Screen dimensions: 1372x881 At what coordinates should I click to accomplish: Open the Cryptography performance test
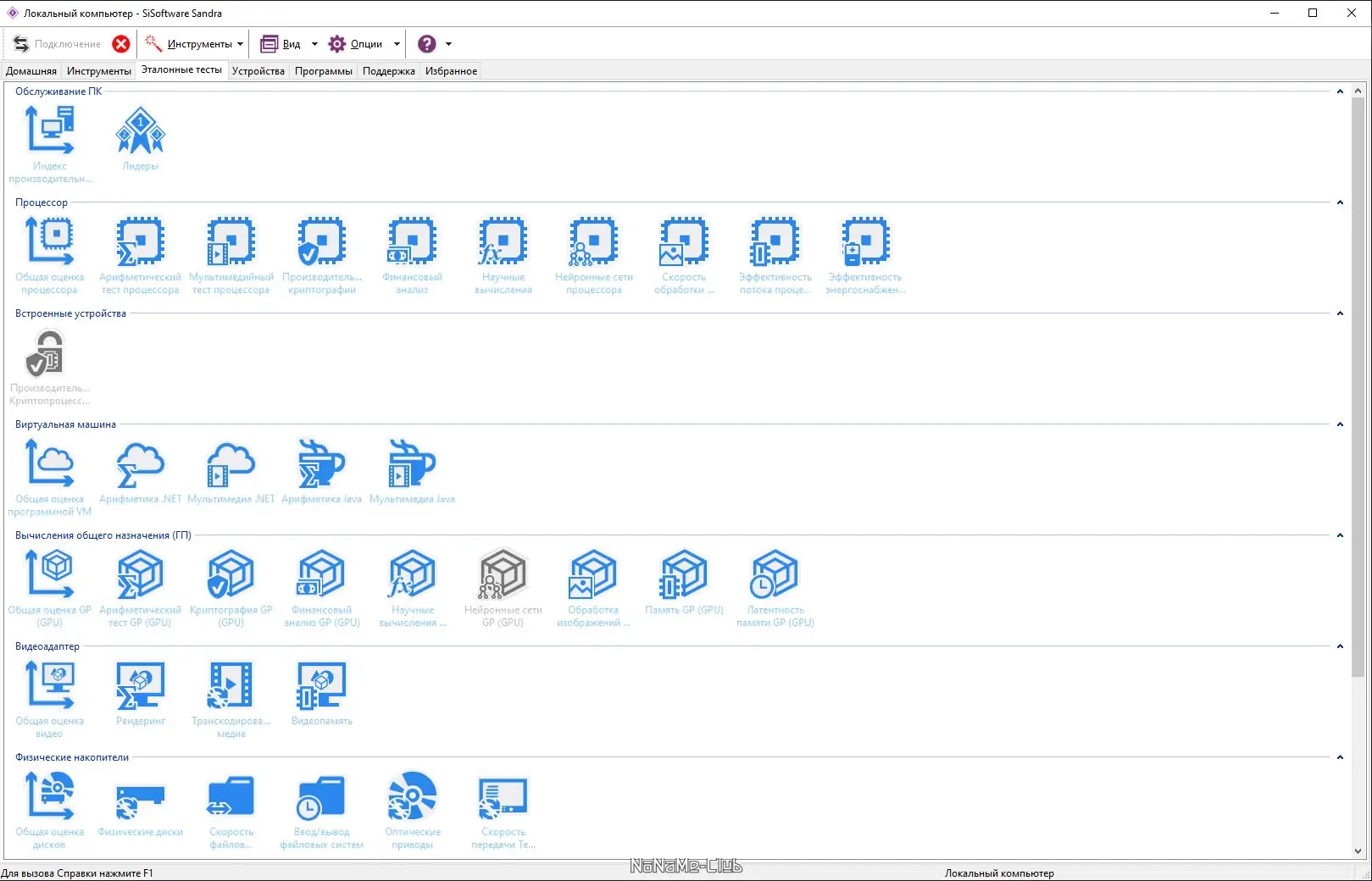pos(321,241)
